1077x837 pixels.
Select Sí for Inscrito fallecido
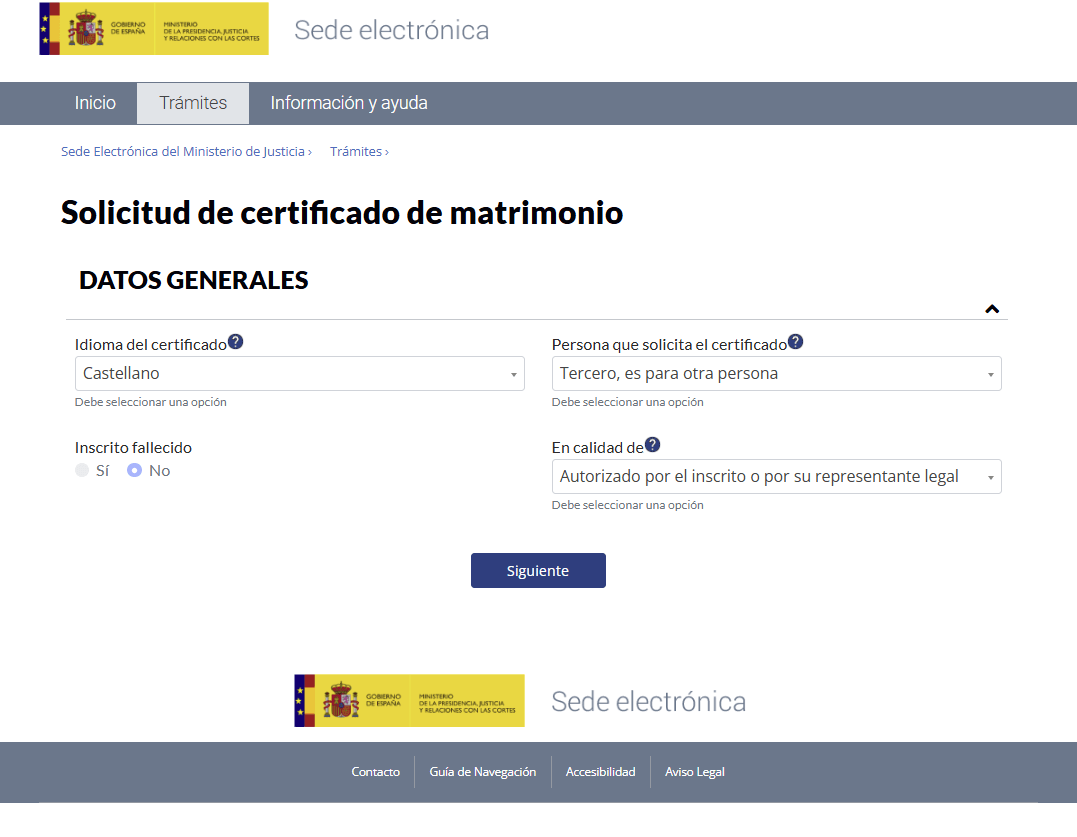[82, 469]
